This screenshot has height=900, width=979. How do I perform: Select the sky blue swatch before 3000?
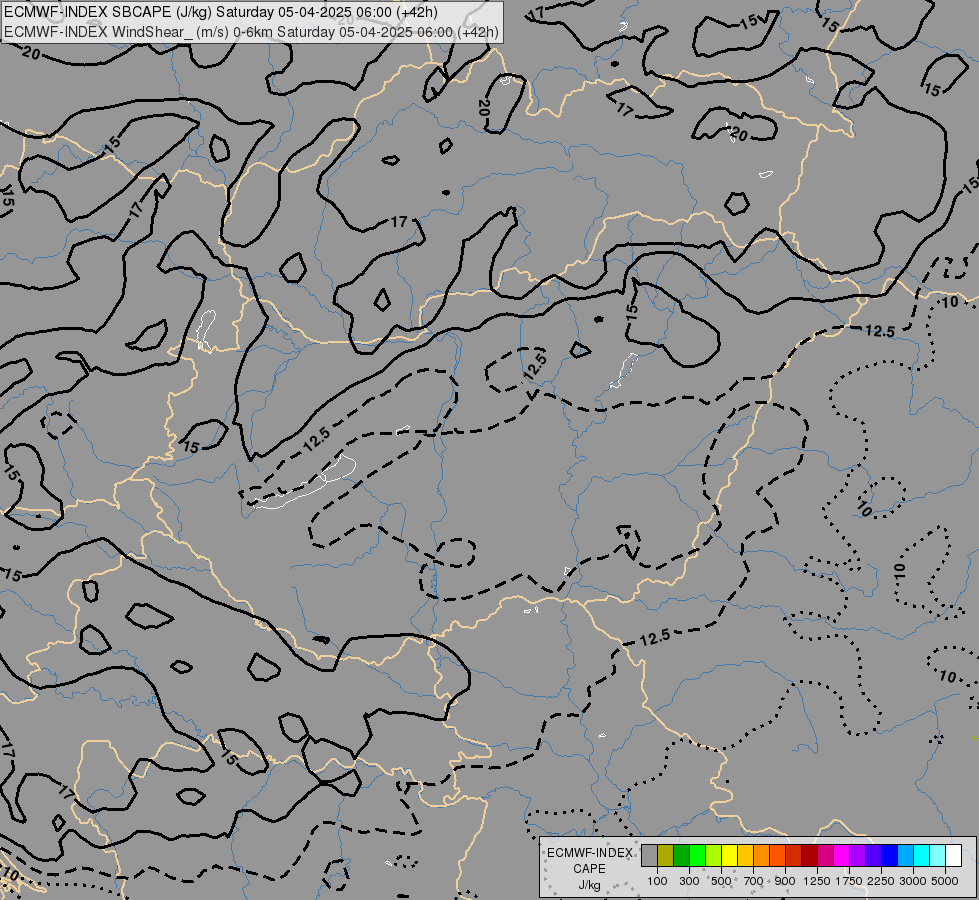click(x=906, y=856)
